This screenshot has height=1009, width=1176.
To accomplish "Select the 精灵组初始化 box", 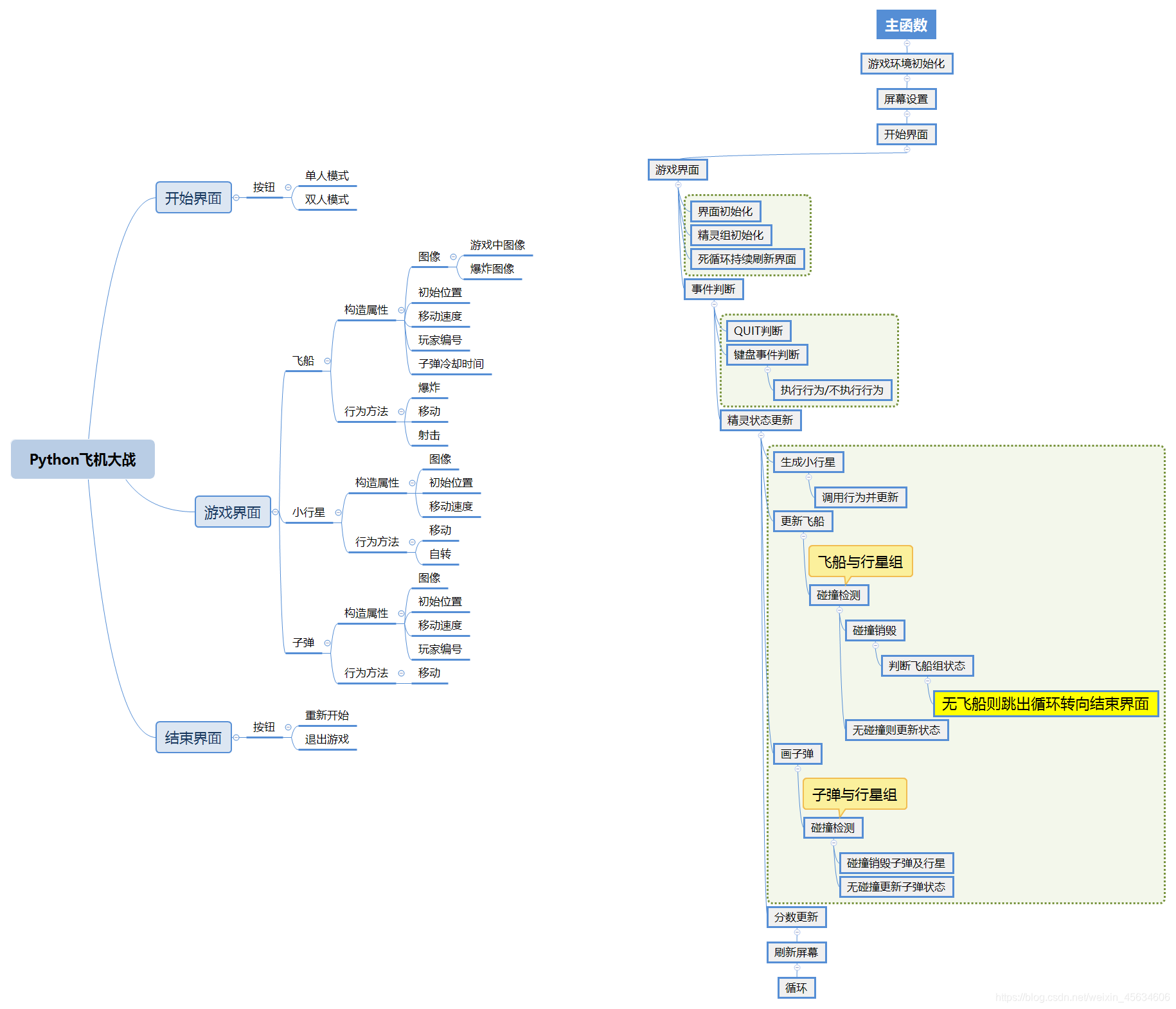I will point(731,235).
